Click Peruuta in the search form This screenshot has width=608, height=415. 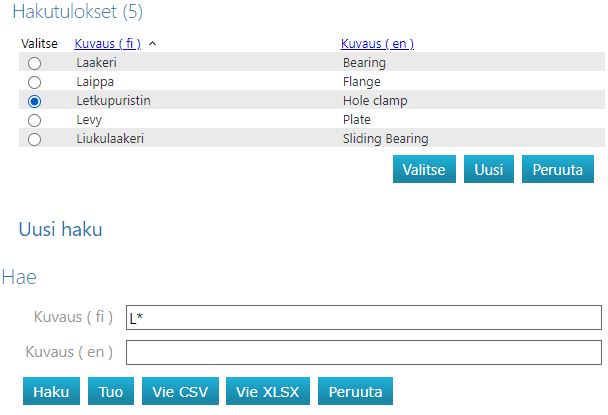tap(357, 391)
